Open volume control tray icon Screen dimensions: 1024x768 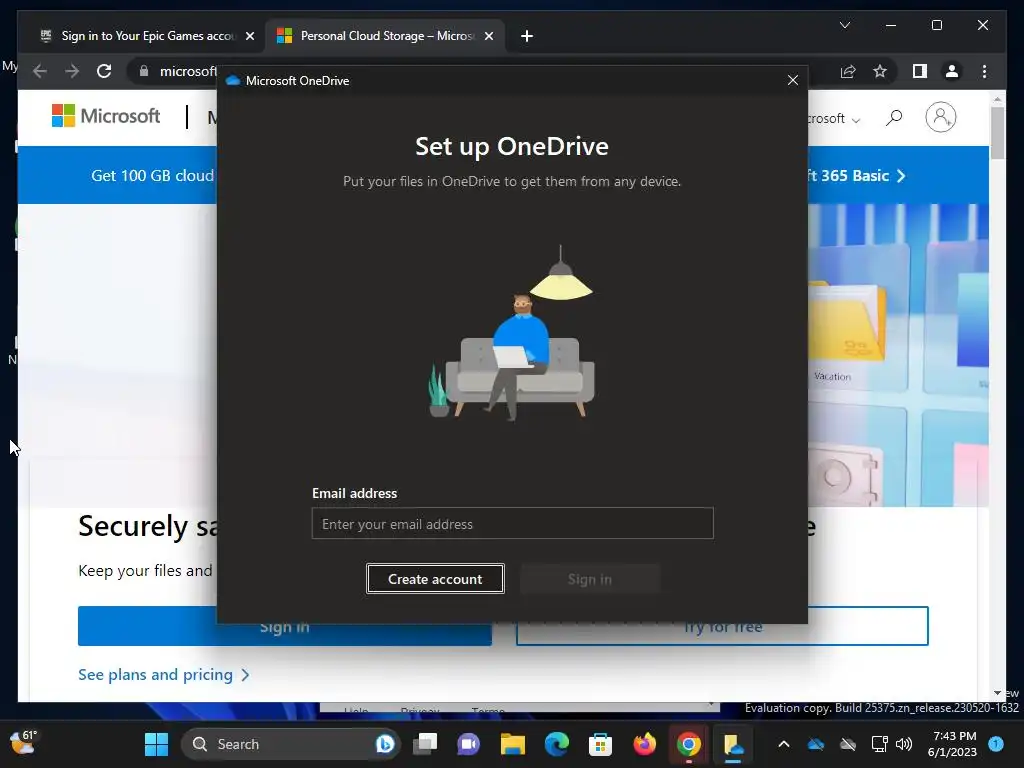tap(904, 744)
